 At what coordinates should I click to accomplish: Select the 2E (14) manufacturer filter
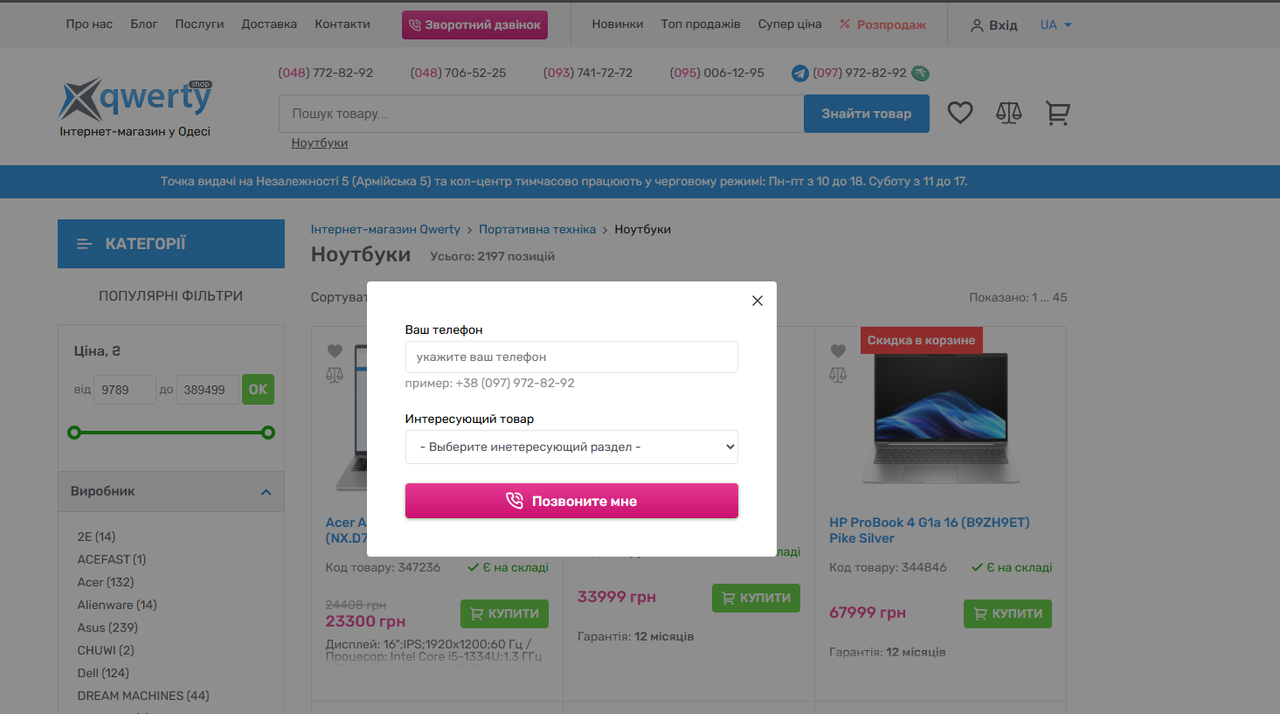pos(96,537)
